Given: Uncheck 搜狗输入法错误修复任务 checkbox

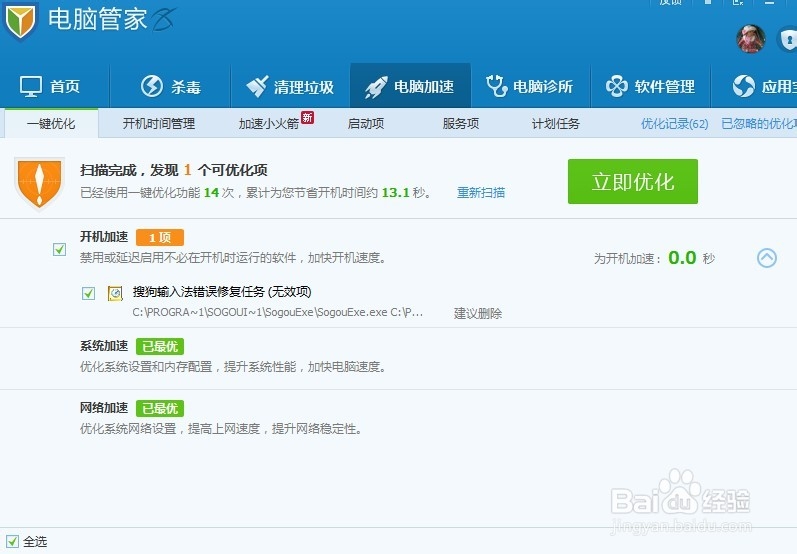Looking at the screenshot, I should (x=88, y=293).
